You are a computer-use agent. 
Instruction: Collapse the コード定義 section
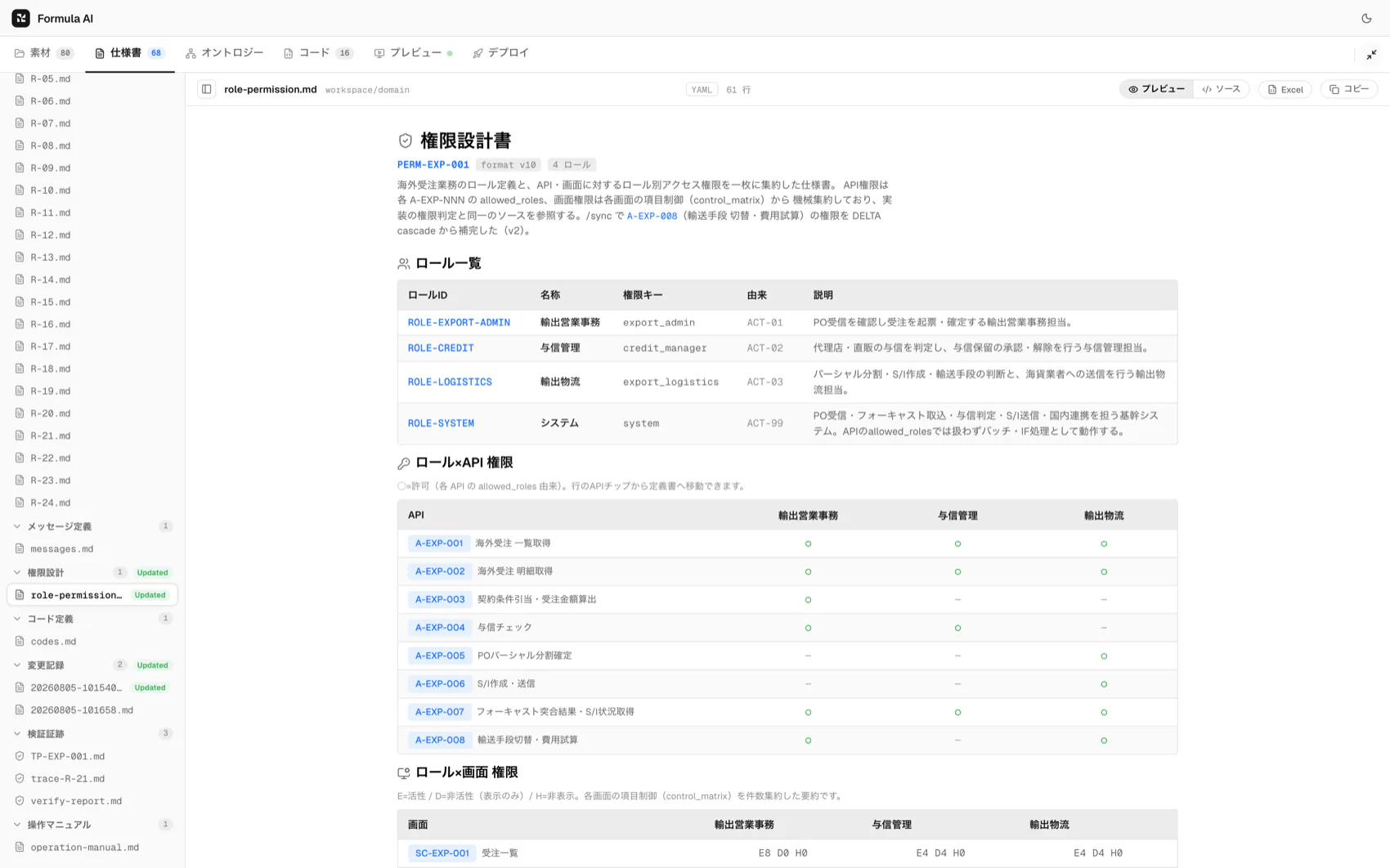17,619
